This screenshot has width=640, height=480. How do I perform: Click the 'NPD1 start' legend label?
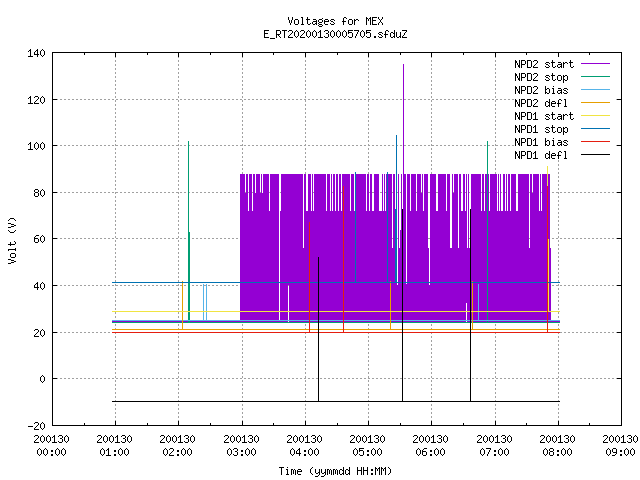click(544, 116)
